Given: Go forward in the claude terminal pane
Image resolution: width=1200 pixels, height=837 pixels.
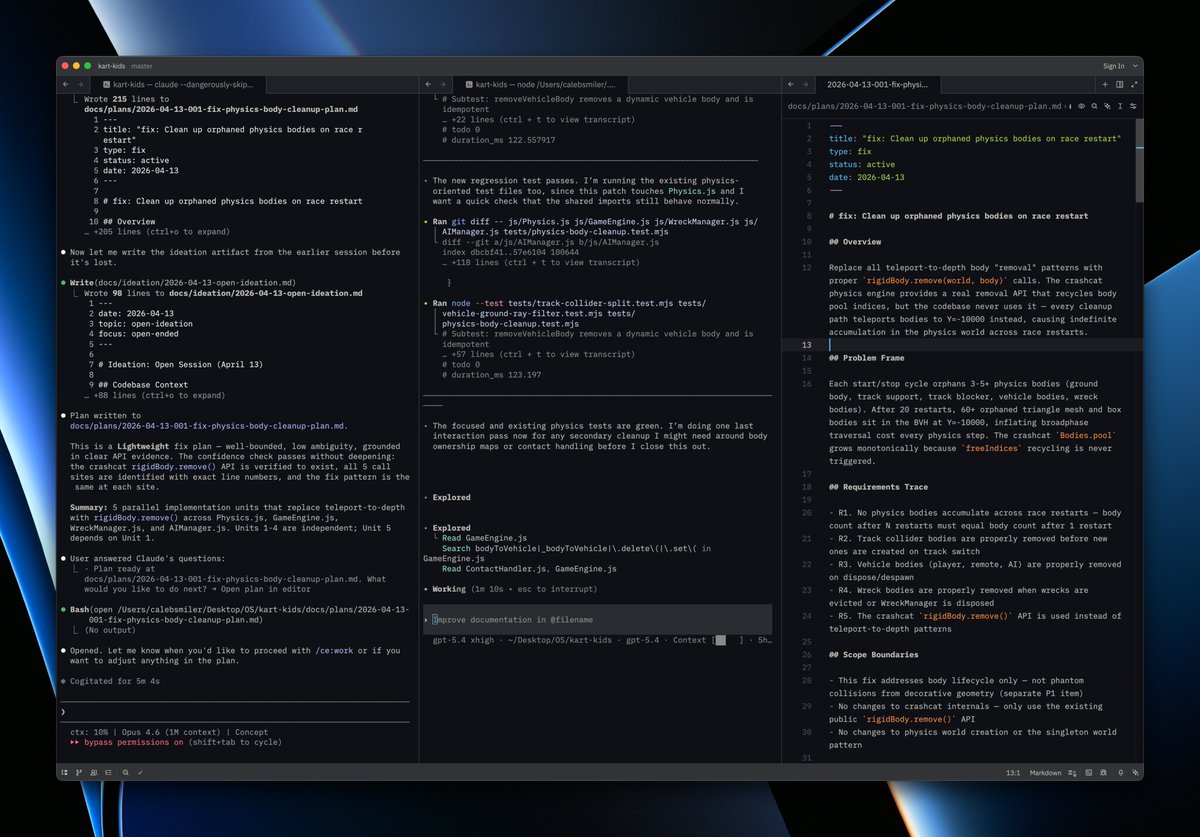Looking at the screenshot, I should (x=81, y=85).
